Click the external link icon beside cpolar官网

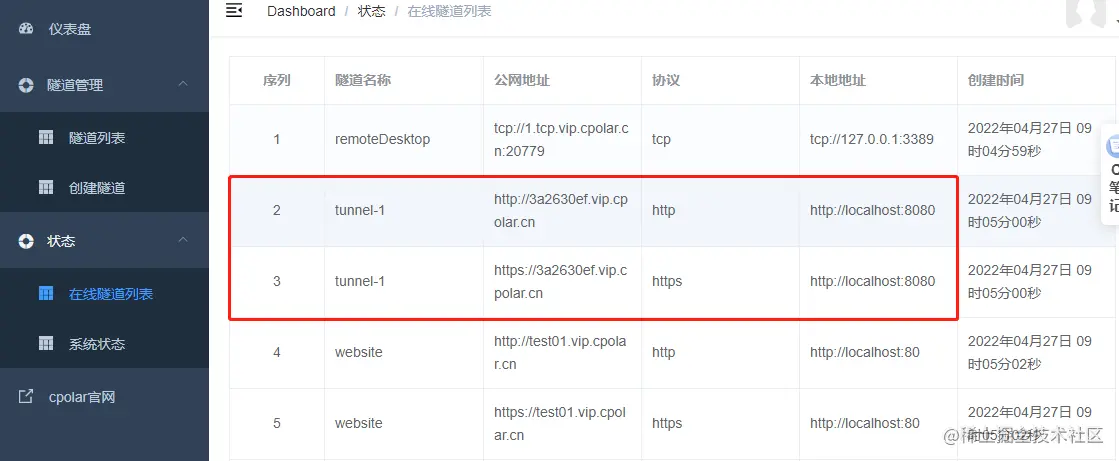click(x=26, y=397)
